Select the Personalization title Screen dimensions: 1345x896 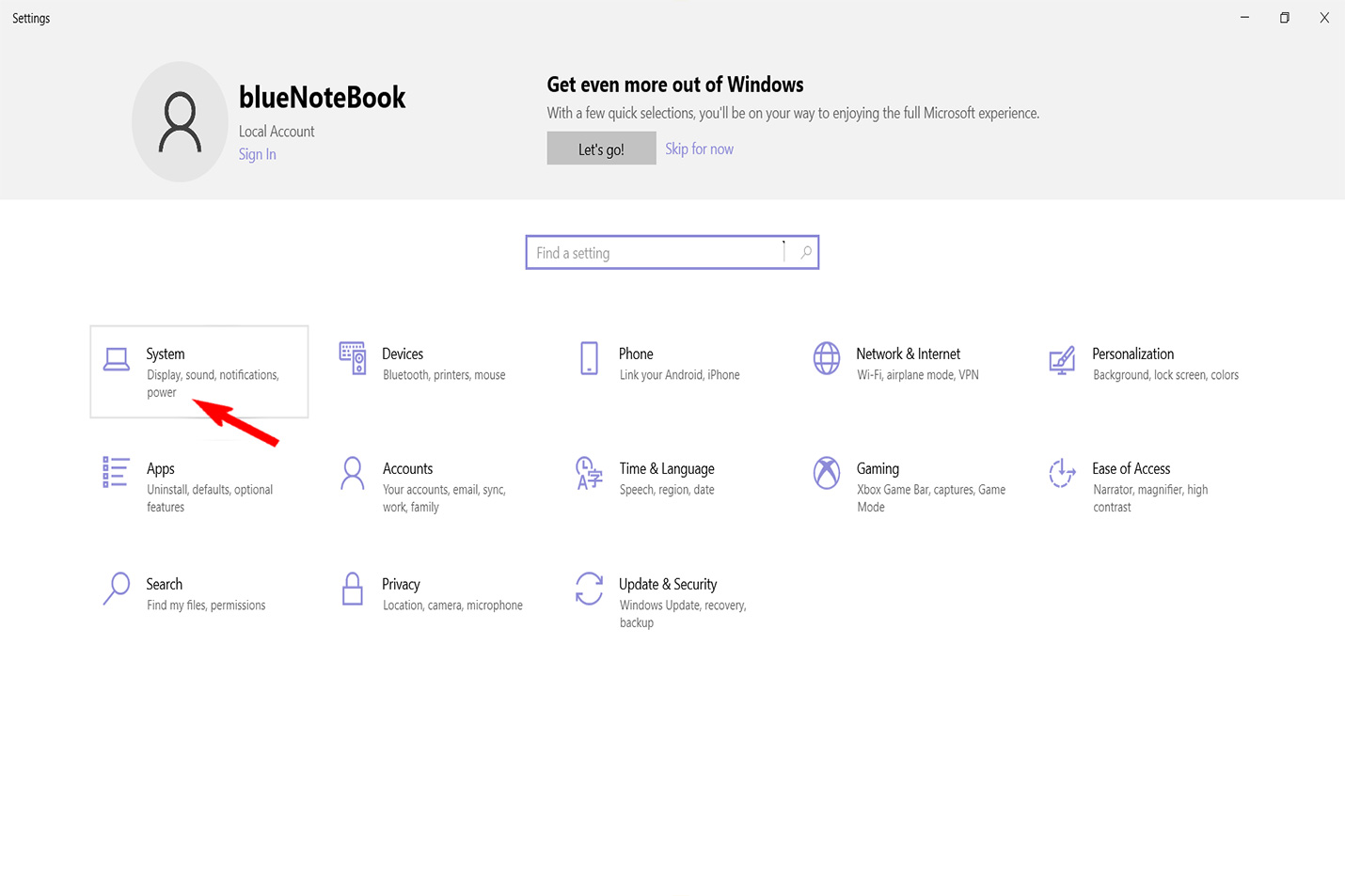(x=1133, y=354)
